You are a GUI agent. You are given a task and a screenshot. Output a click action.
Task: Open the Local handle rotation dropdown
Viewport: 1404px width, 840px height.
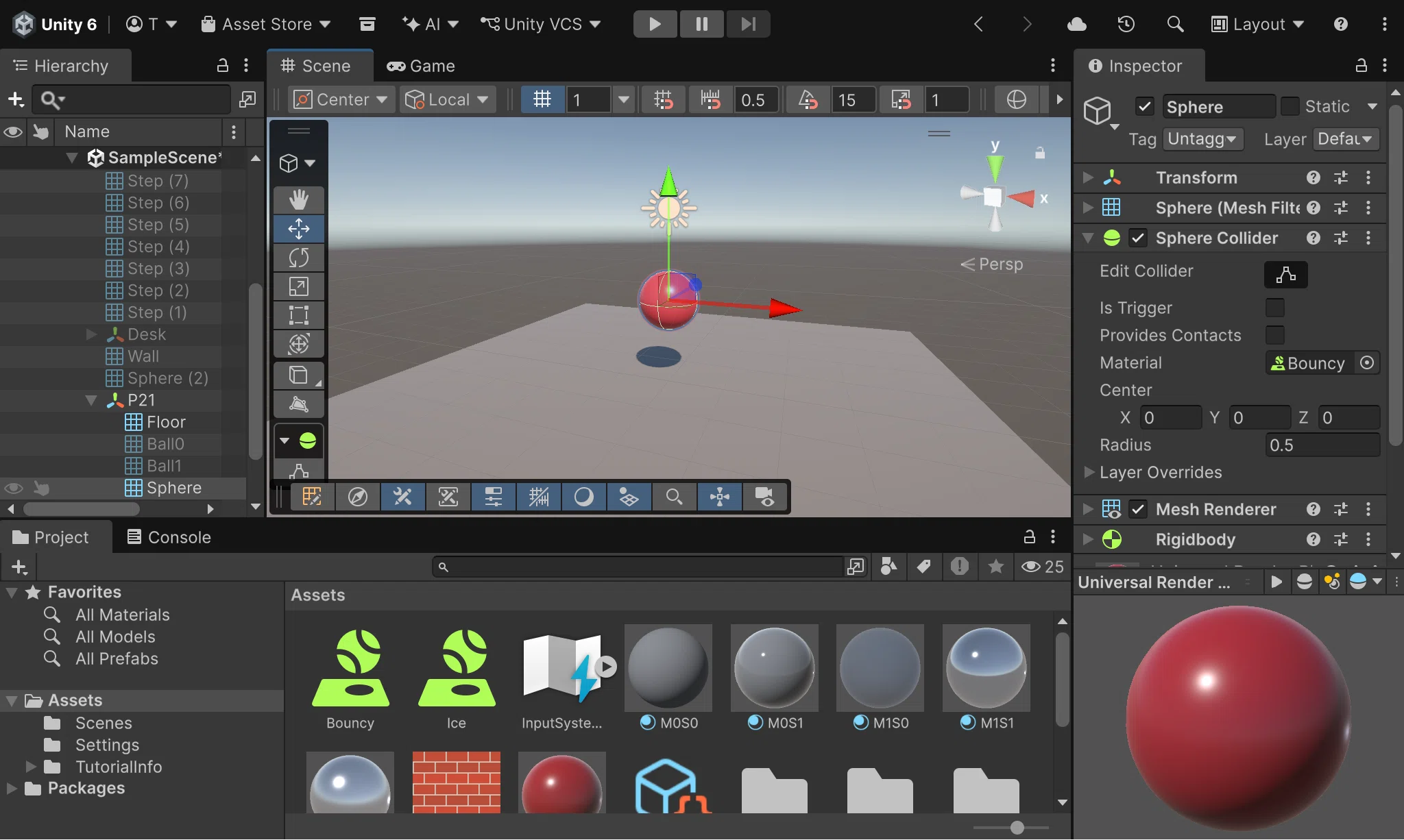pyautogui.click(x=447, y=100)
